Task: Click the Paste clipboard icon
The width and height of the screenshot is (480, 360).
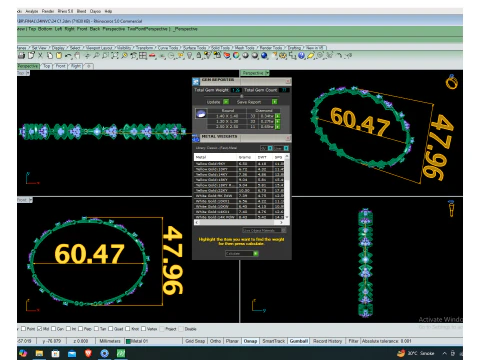Action: point(59,56)
